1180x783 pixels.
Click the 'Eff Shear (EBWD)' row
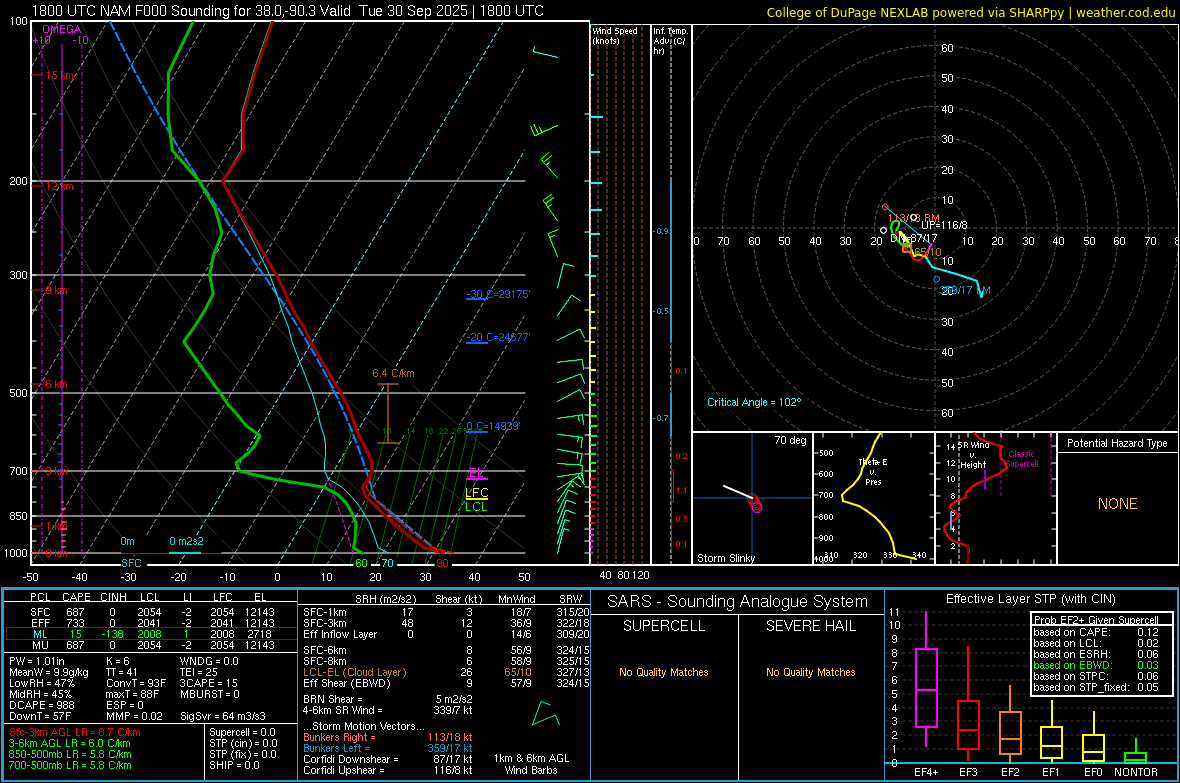[x=446, y=683]
